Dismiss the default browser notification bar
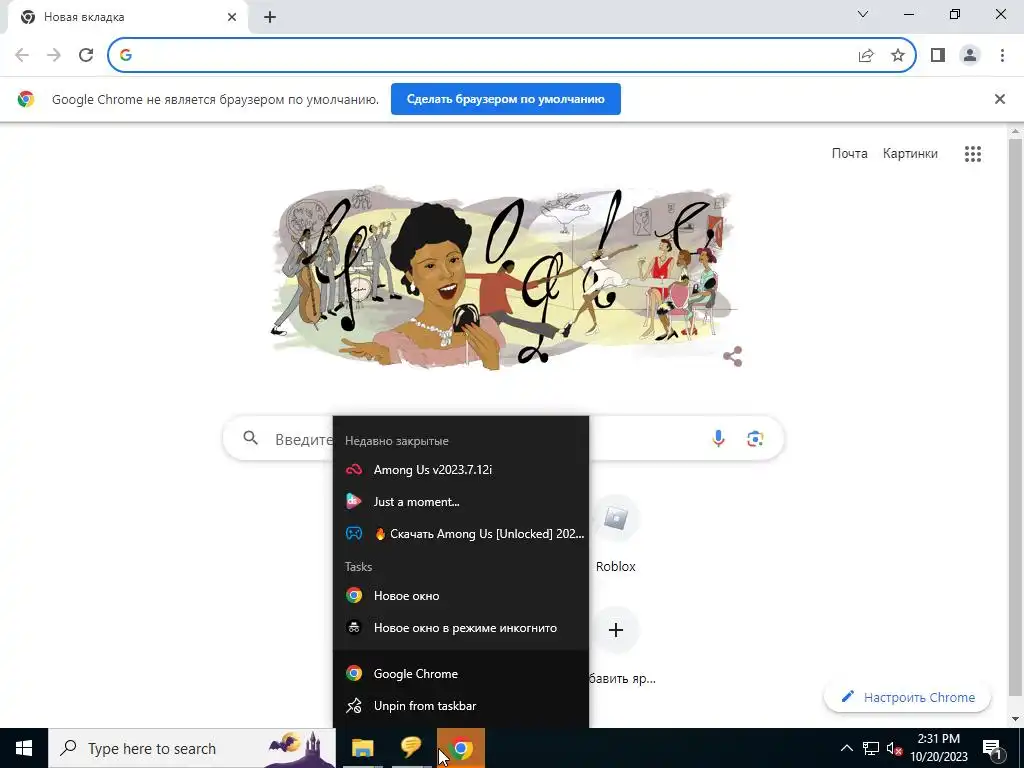This screenshot has height=768, width=1024. (1000, 99)
